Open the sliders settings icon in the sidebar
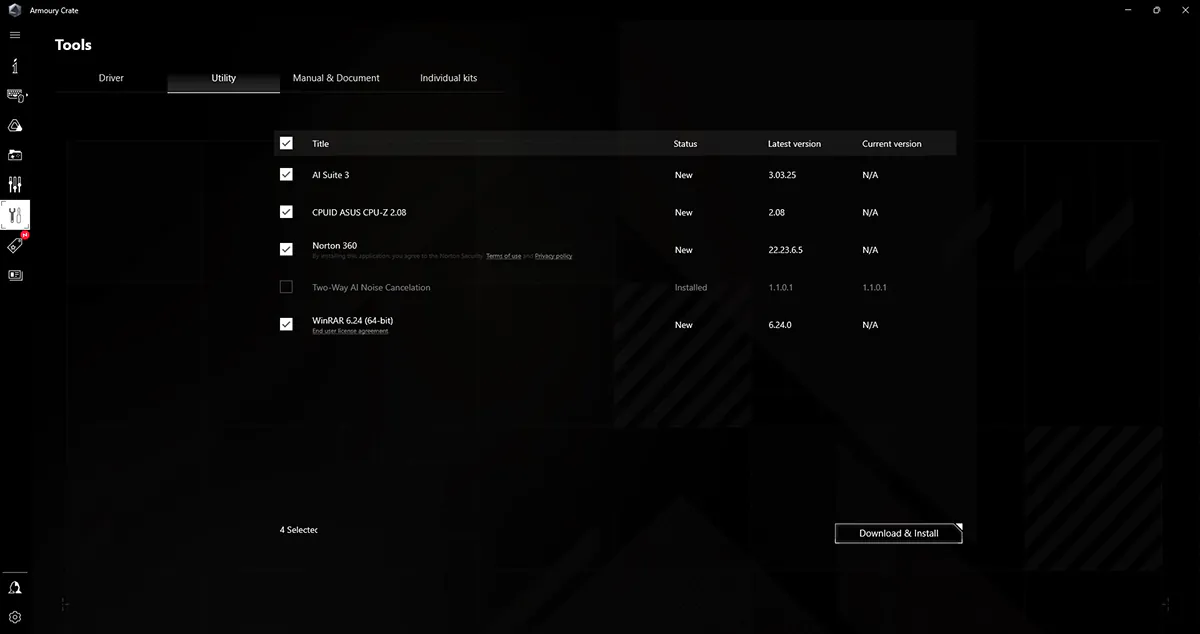 point(15,185)
